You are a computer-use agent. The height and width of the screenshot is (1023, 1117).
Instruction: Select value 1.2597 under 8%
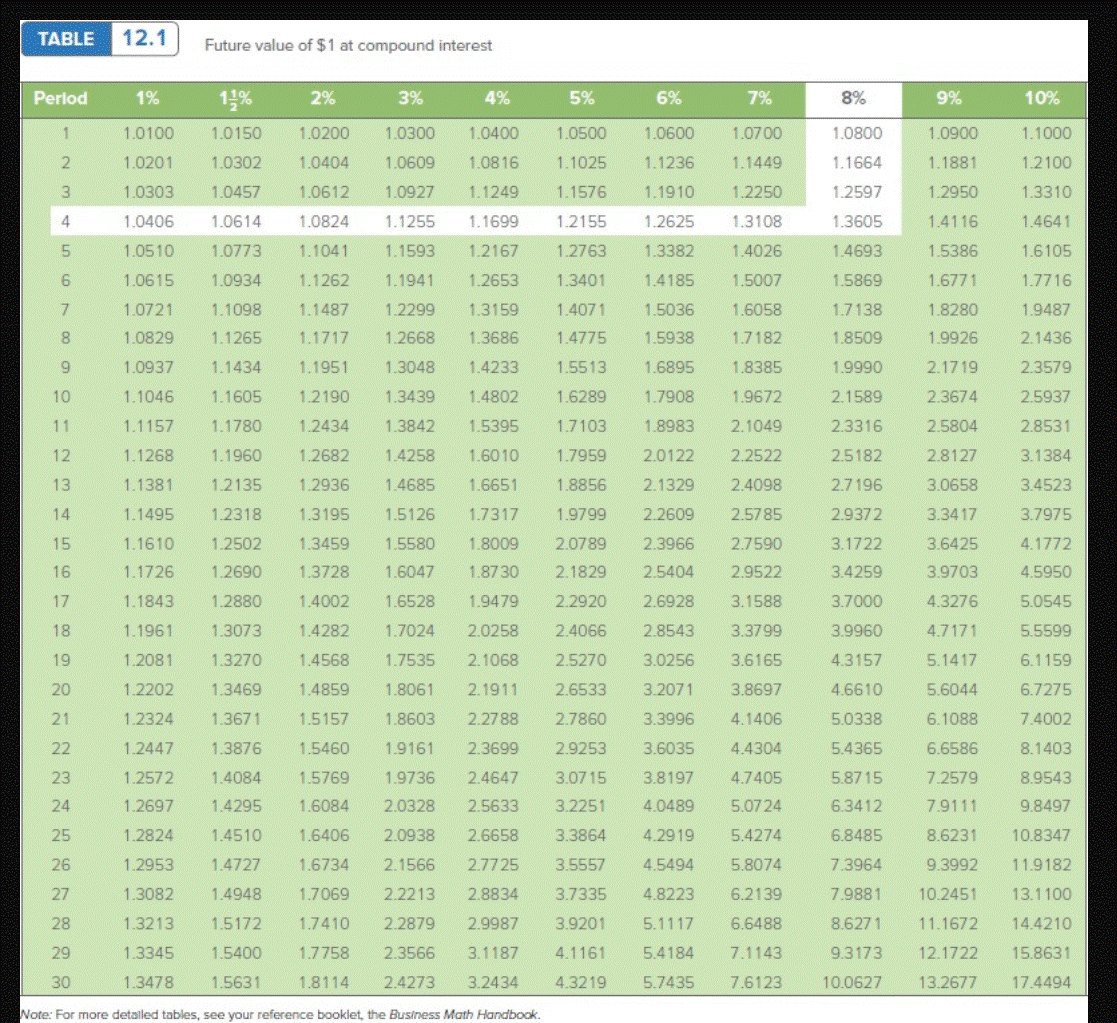[857, 192]
